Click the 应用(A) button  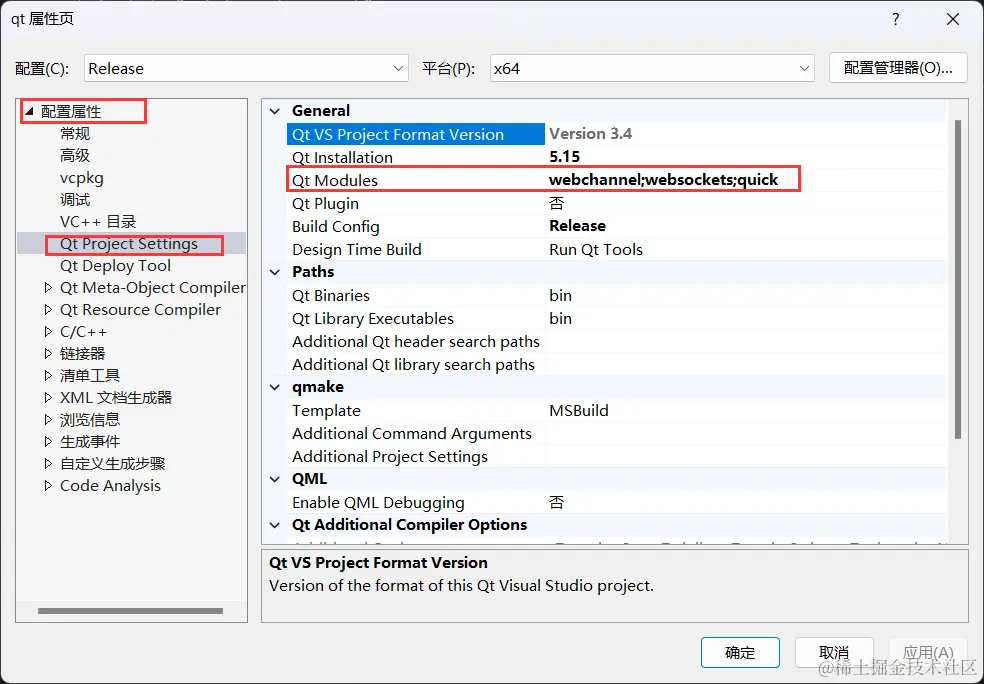(x=928, y=653)
